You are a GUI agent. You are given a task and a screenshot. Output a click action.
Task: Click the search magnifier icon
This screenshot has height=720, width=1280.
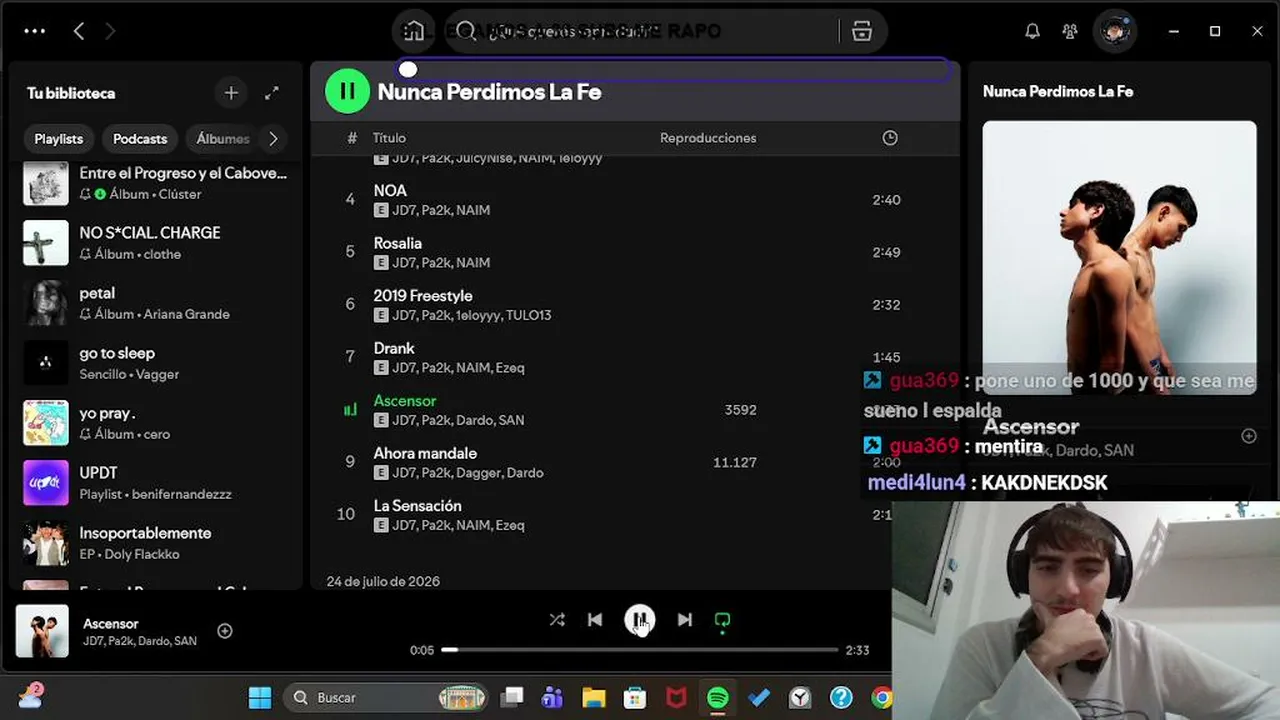coord(466,31)
